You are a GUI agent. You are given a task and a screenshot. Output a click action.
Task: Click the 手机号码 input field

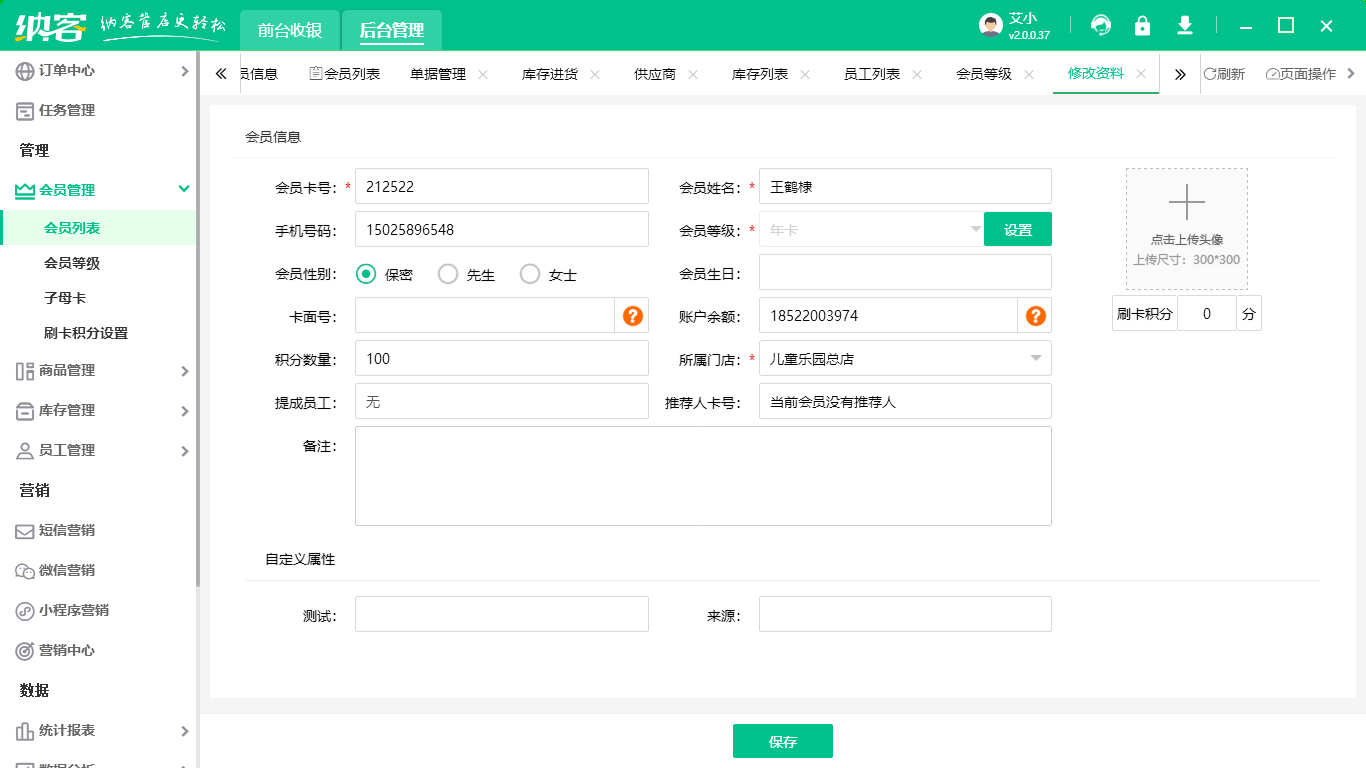click(502, 229)
